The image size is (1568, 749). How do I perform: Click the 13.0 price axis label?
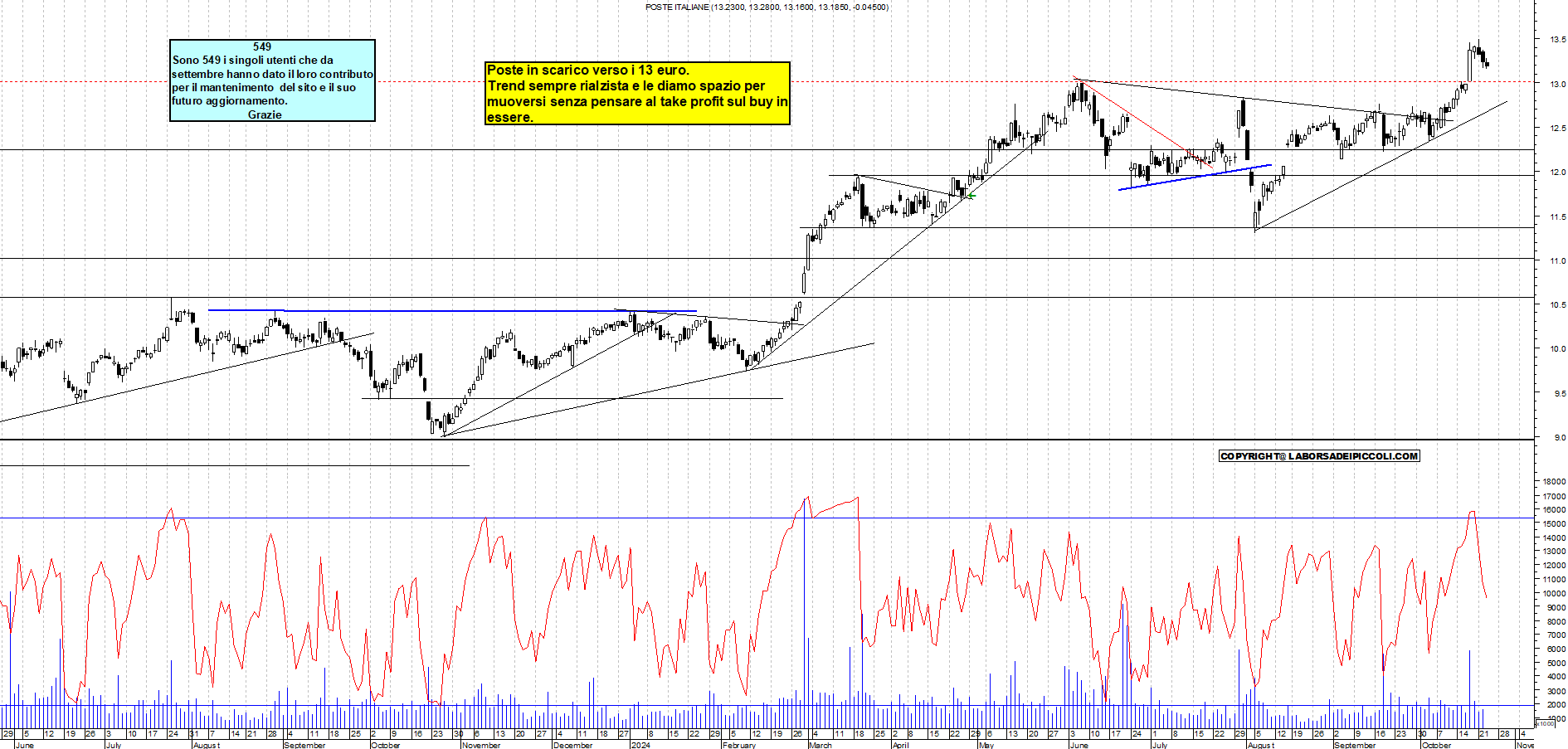pos(1557,85)
